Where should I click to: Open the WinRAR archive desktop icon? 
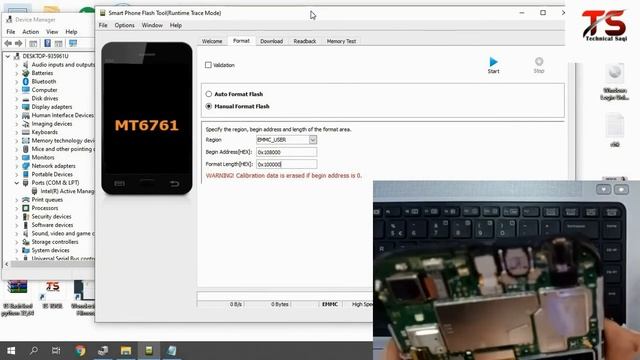pos(17,287)
